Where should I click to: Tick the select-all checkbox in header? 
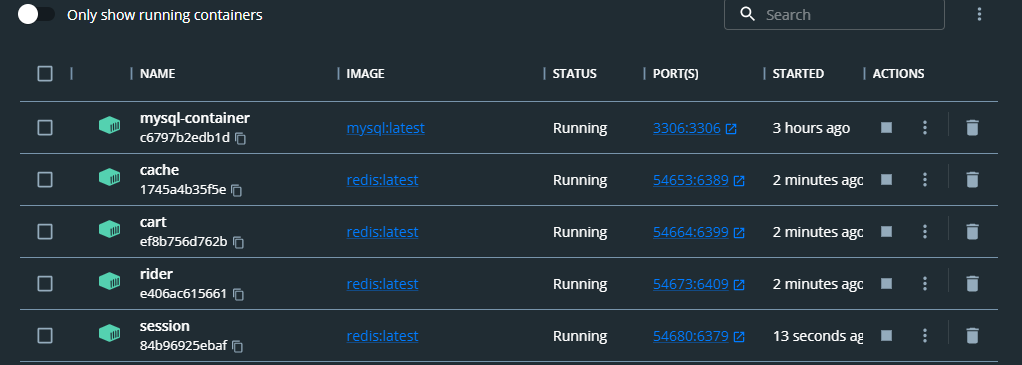pos(45,74)
